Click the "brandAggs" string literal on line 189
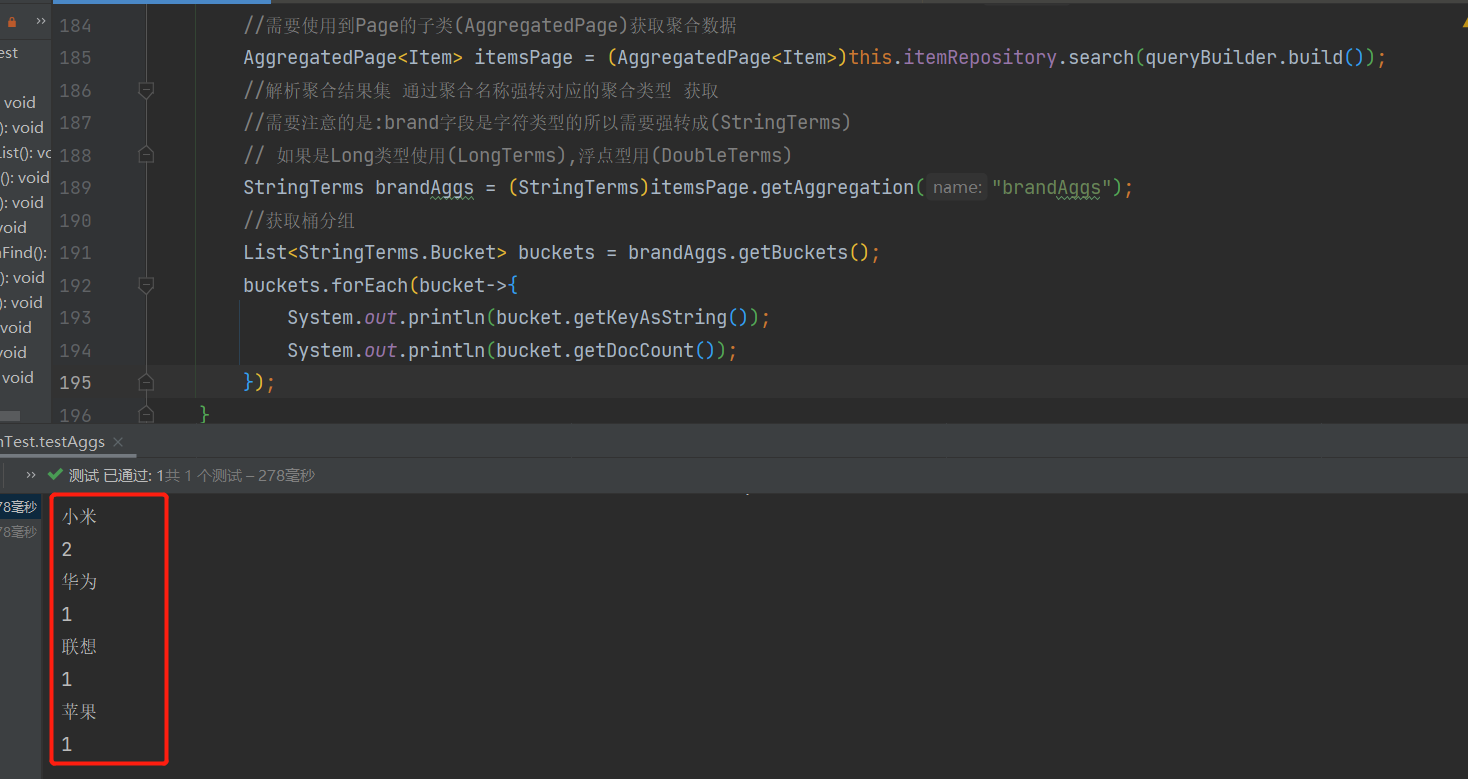This screenshot has width=1468, height=779. 1051,188
